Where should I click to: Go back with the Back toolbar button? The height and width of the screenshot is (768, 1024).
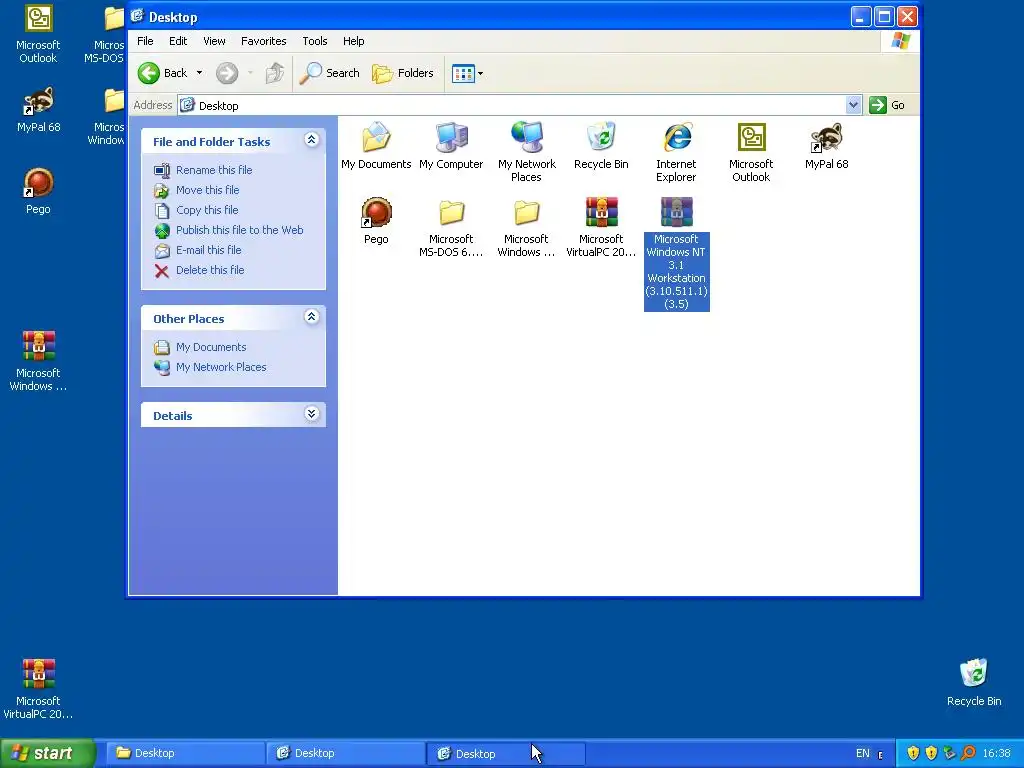point(163,73)
